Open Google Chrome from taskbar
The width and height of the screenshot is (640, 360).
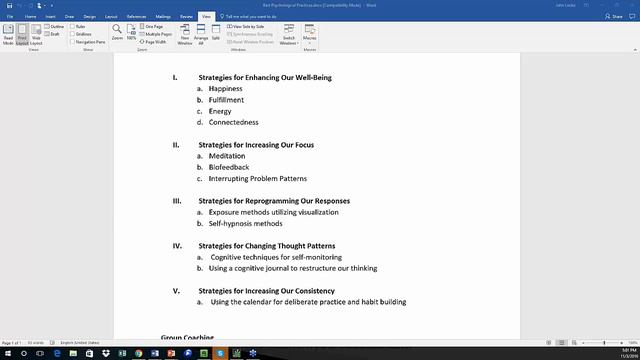coord(139,353)
